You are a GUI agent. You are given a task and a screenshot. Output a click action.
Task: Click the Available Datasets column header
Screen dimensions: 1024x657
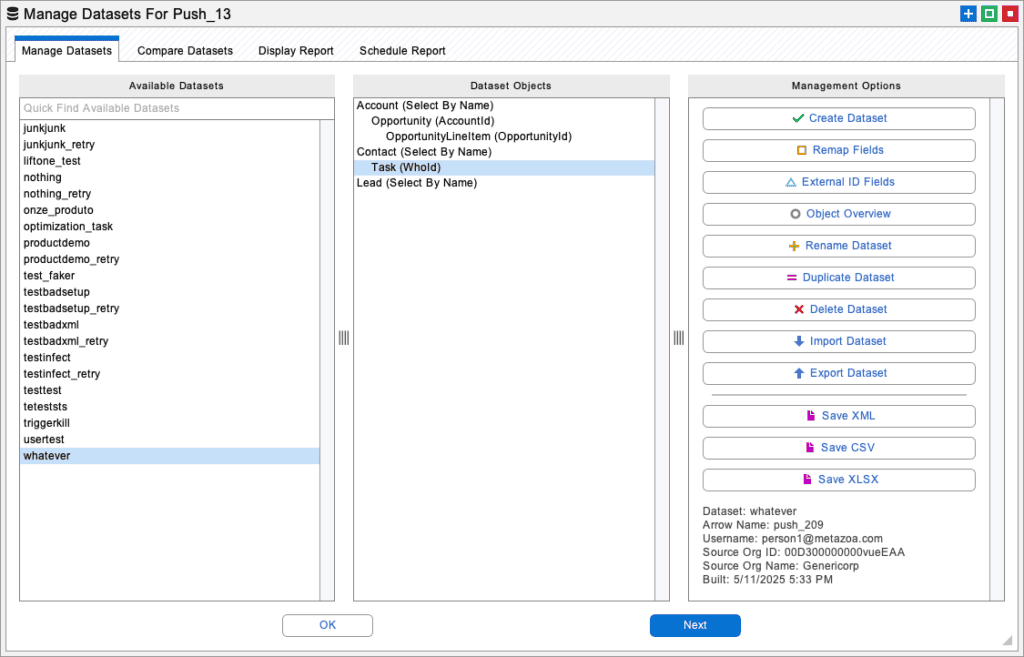pos(176,86)
